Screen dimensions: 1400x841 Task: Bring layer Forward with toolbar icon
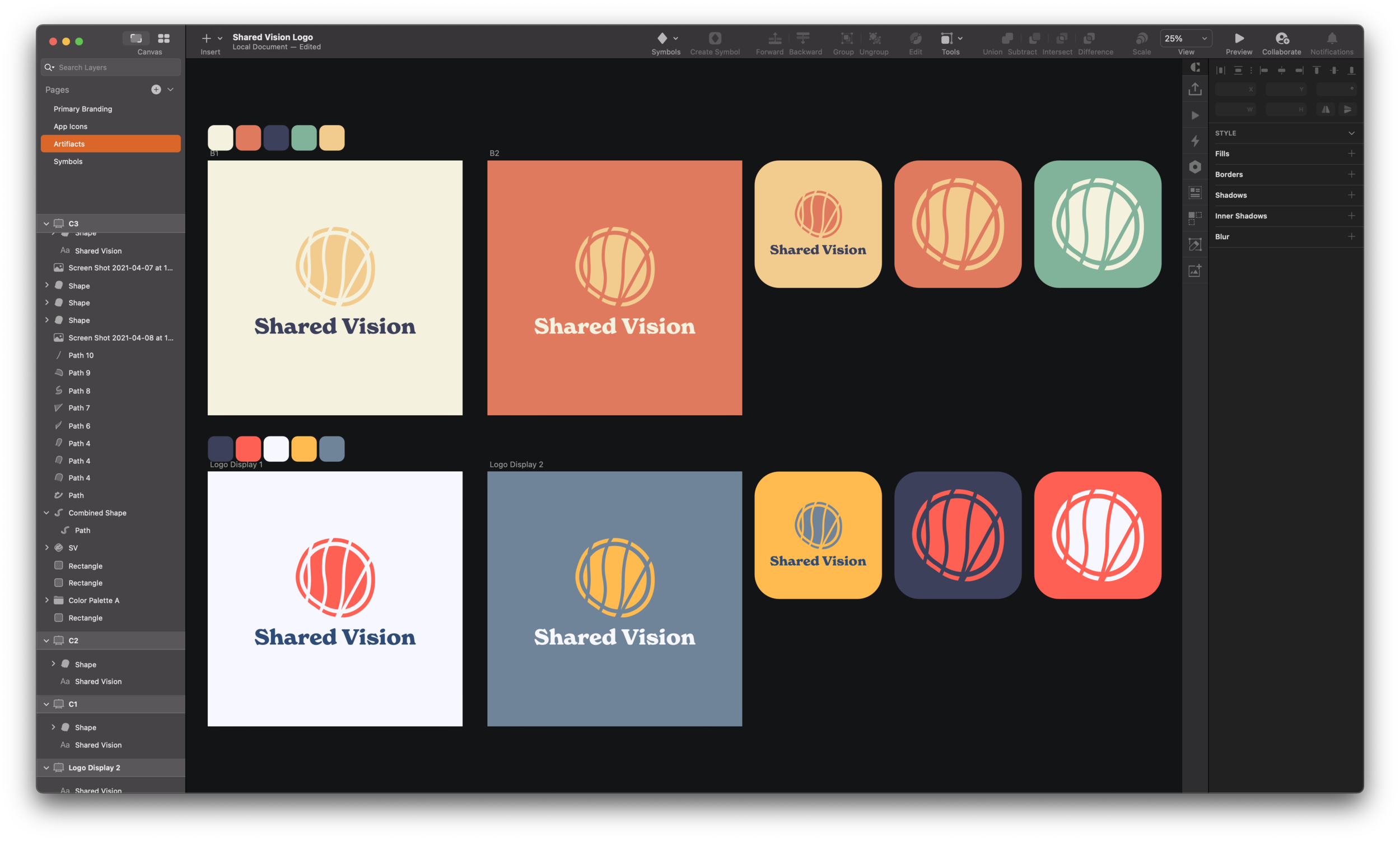point(774,38)
